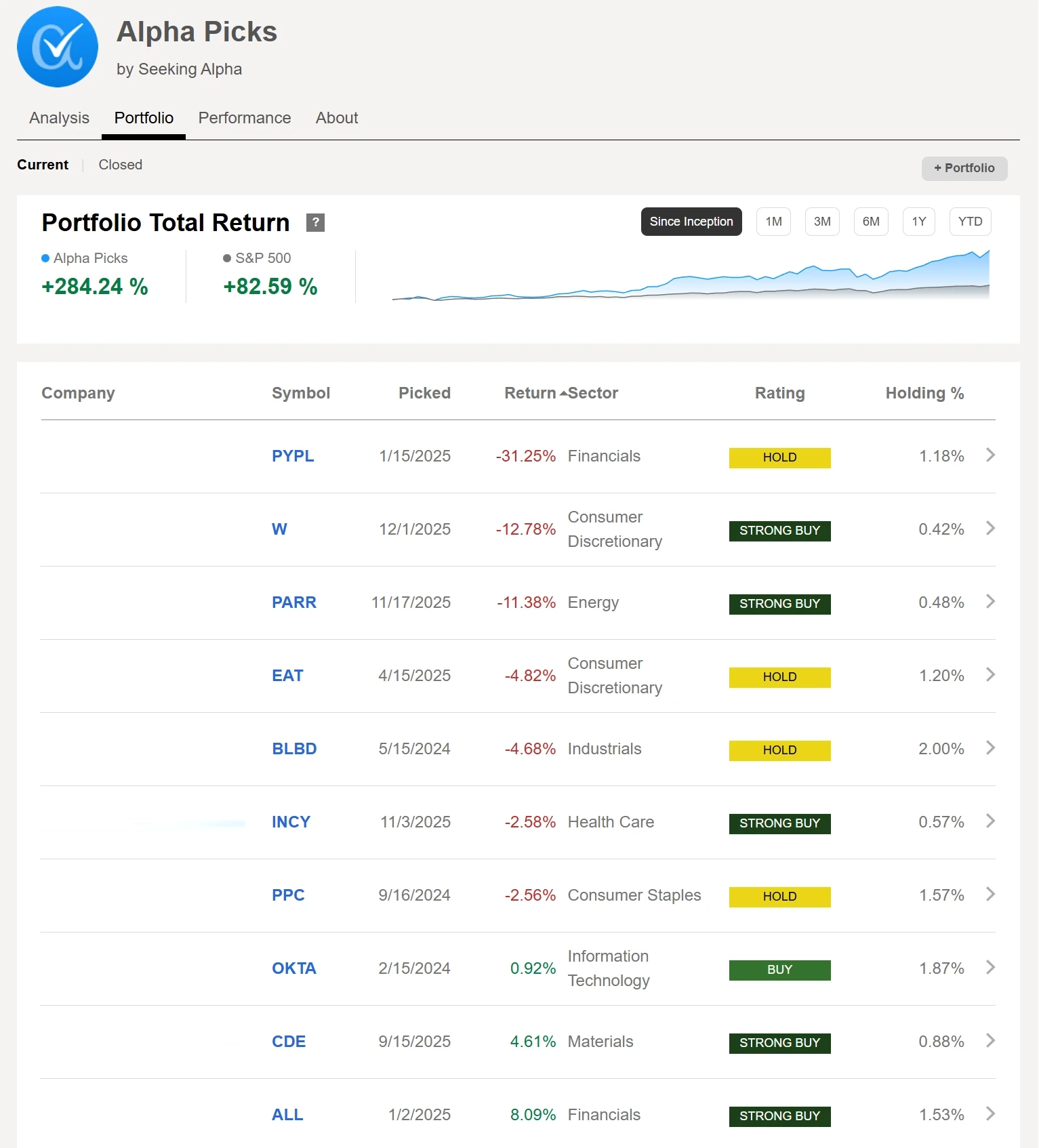Click the Alpha Picks checkmark logo

[58, 47]
